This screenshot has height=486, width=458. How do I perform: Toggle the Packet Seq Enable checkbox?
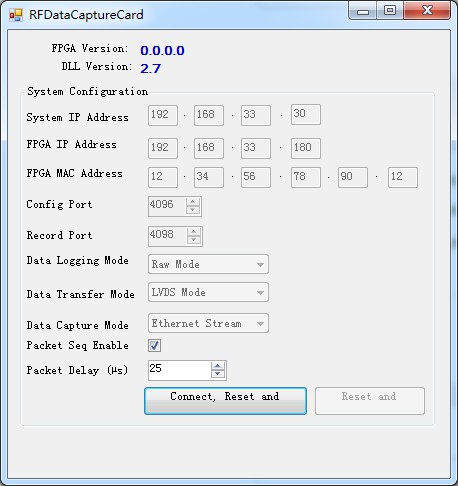(154, 345)
